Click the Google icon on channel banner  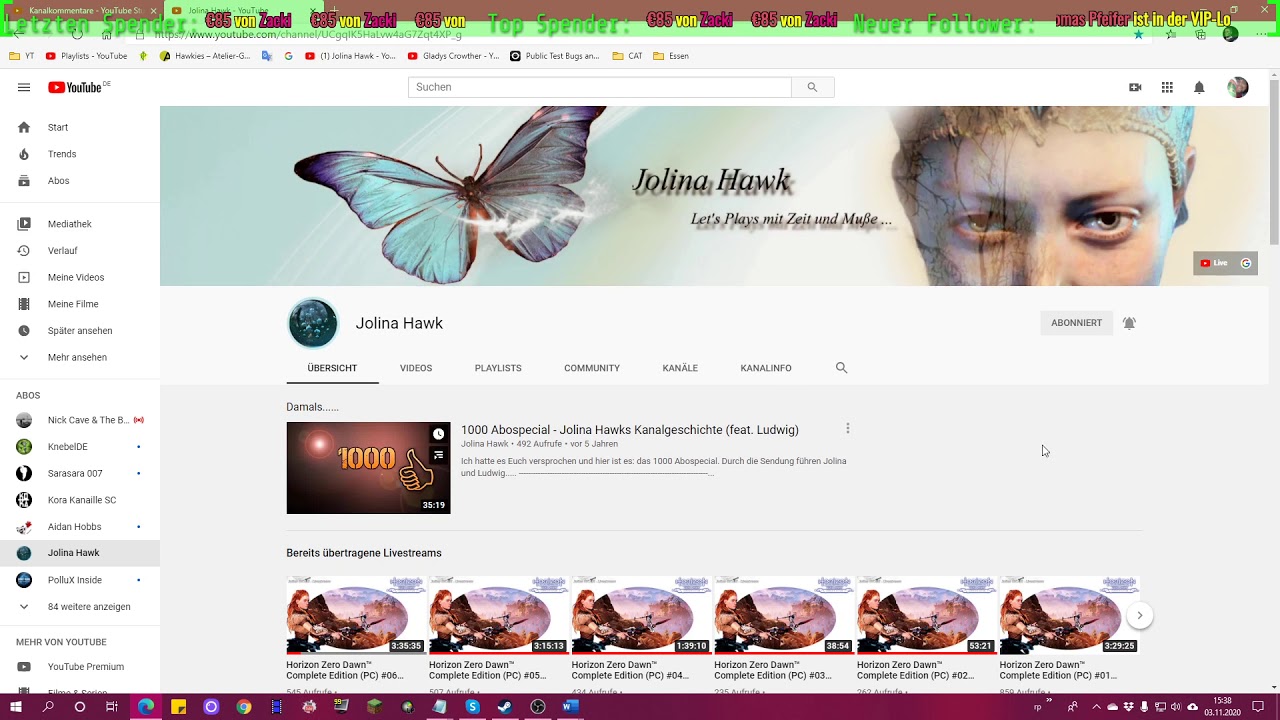(x=1246, y=263)
